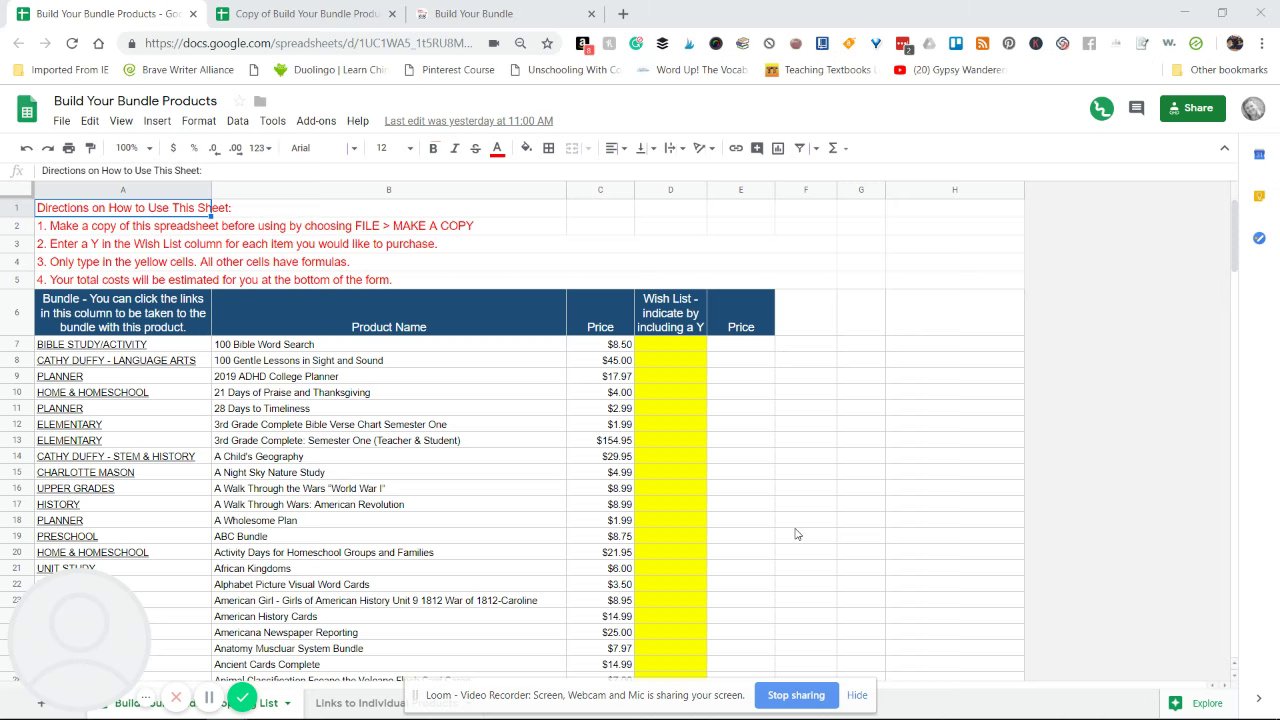This screenshot has height=720, width=1280.
Task: Open the Links to Individual Products sheet tab
Action: [x=386, y=703]
